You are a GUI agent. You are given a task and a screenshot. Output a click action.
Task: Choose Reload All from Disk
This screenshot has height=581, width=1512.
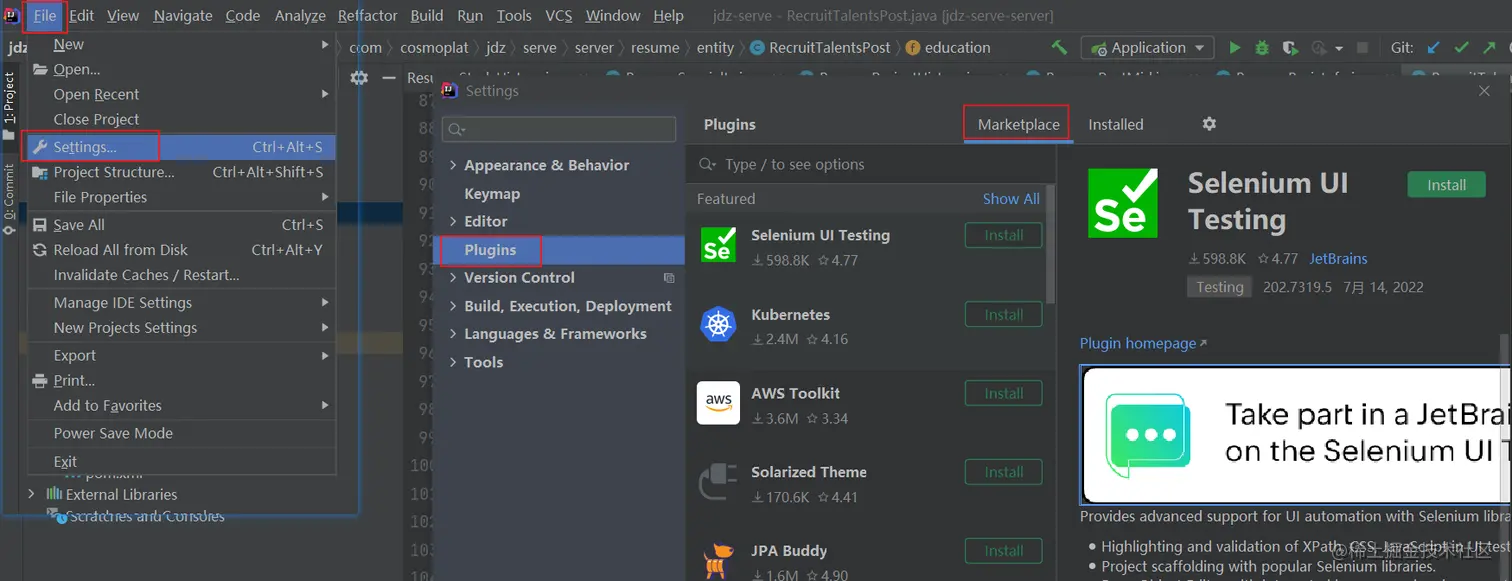point(181,250)
